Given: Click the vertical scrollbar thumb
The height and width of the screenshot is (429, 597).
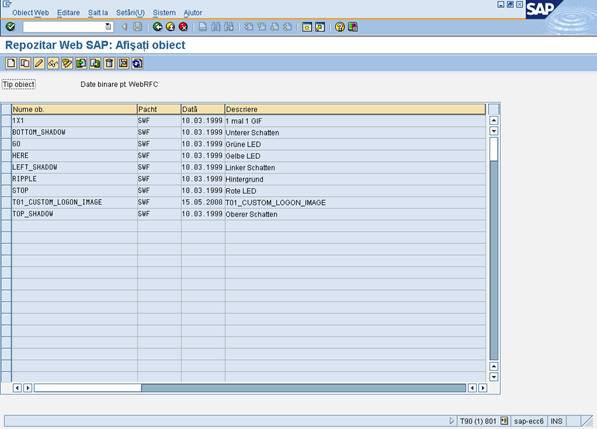Looking at the screenshot, I should click(x=494, y=149).
